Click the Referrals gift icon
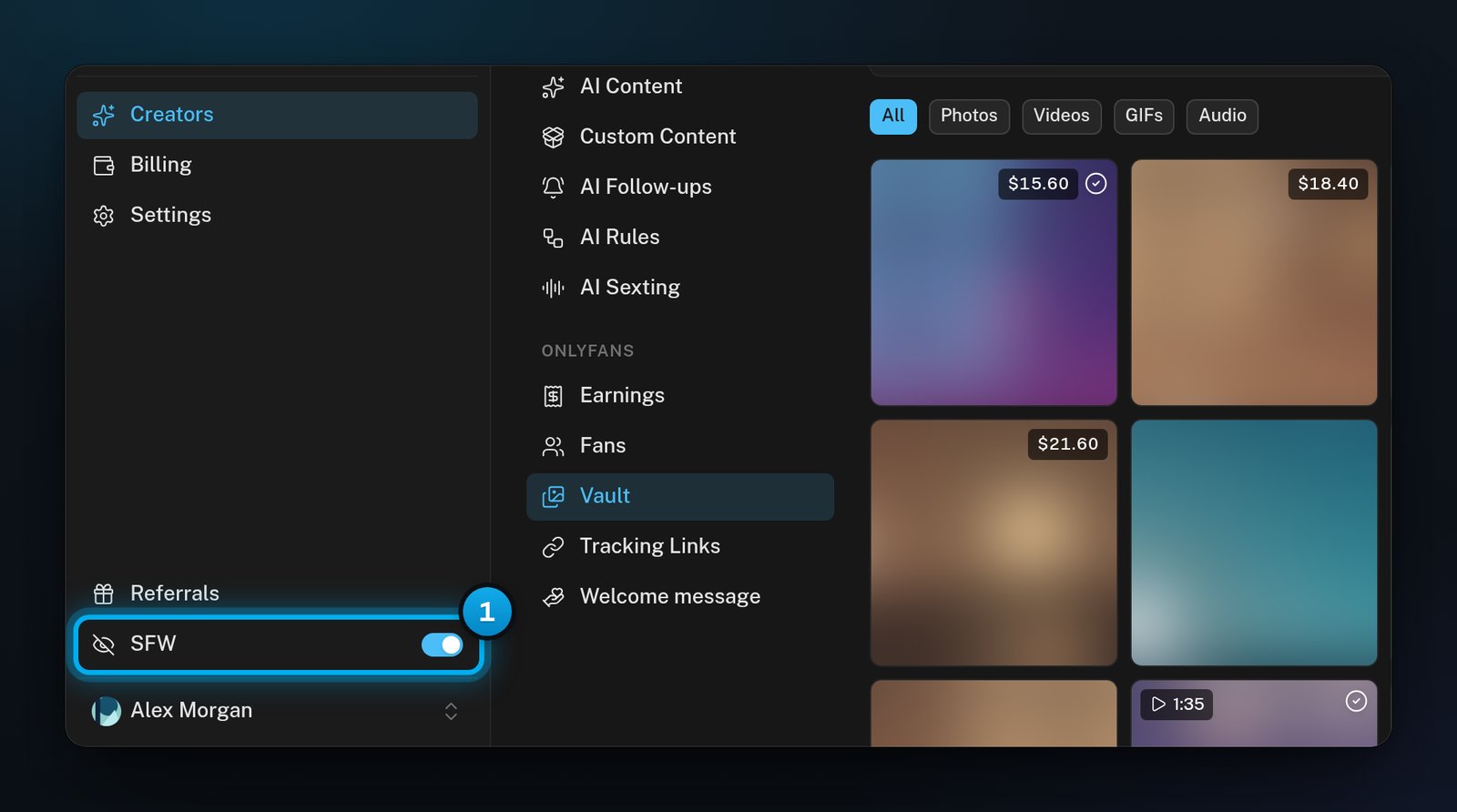1457x812 pixels. tap(104, 594)
